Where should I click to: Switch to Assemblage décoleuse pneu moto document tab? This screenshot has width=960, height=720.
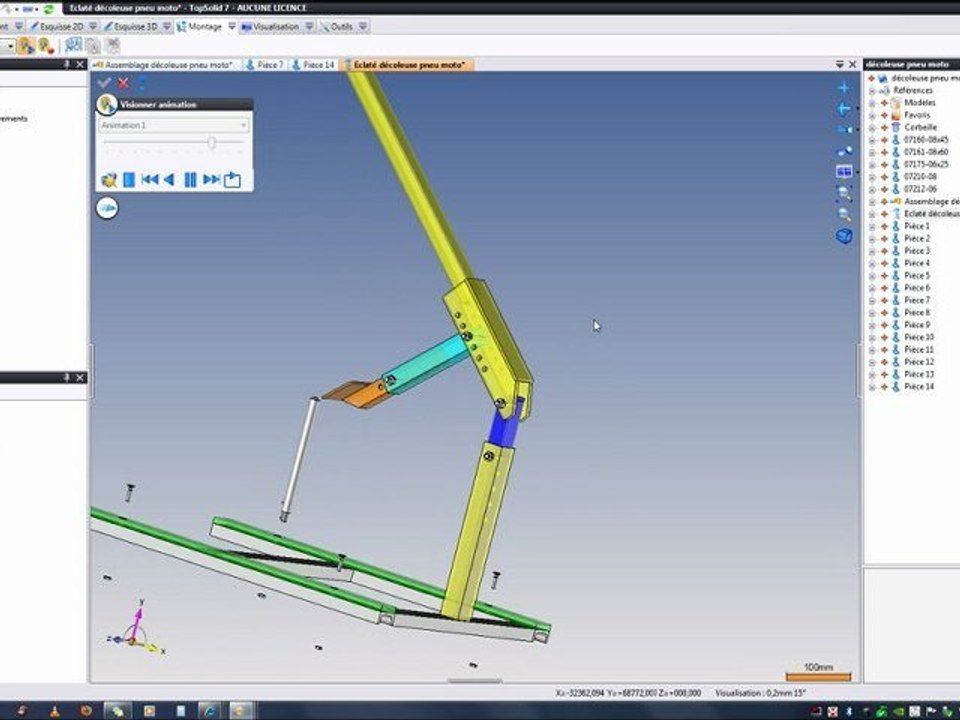pos(165,64)
